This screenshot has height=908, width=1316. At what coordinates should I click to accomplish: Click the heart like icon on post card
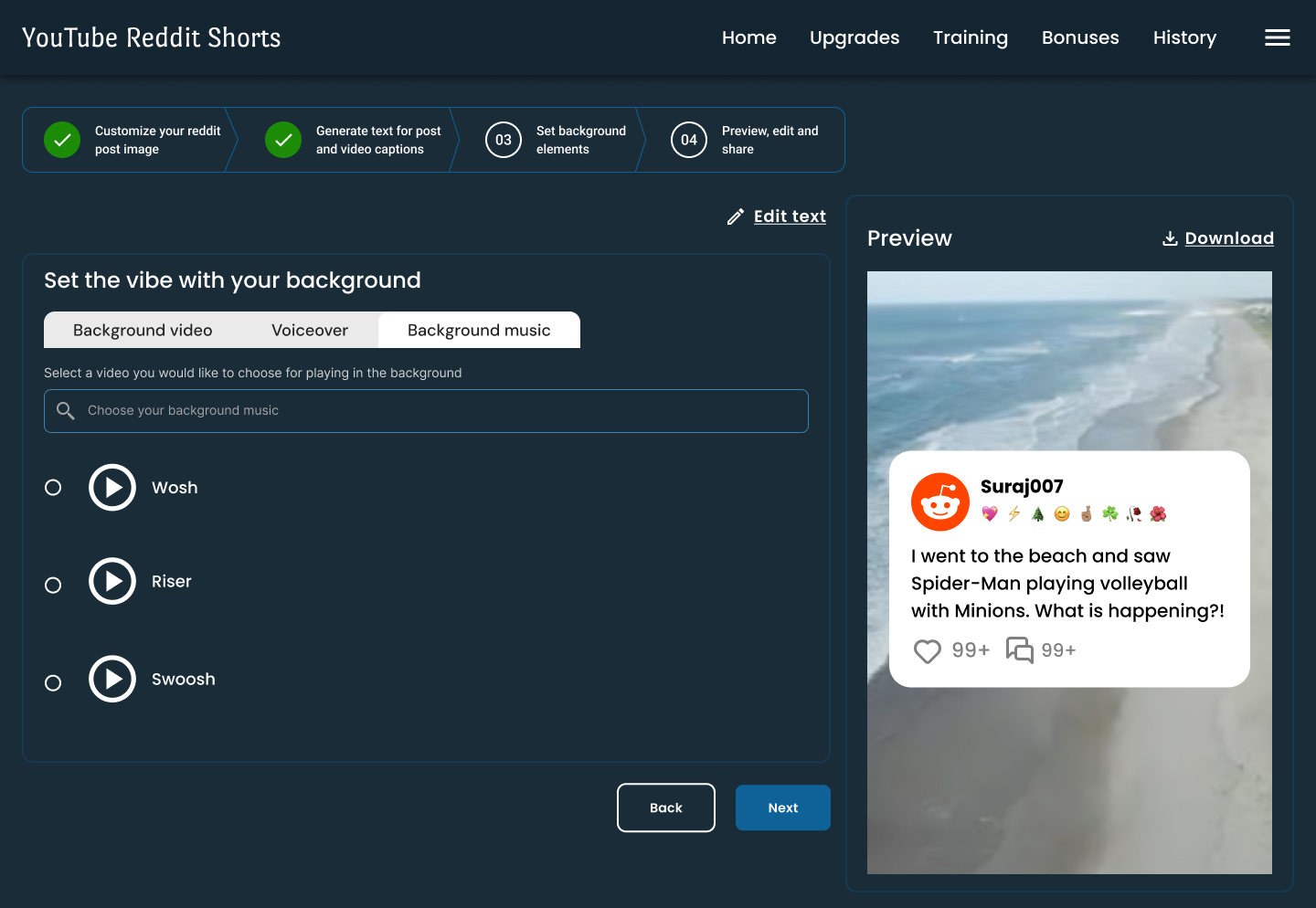pyautogui.click(x=928, y=650)
